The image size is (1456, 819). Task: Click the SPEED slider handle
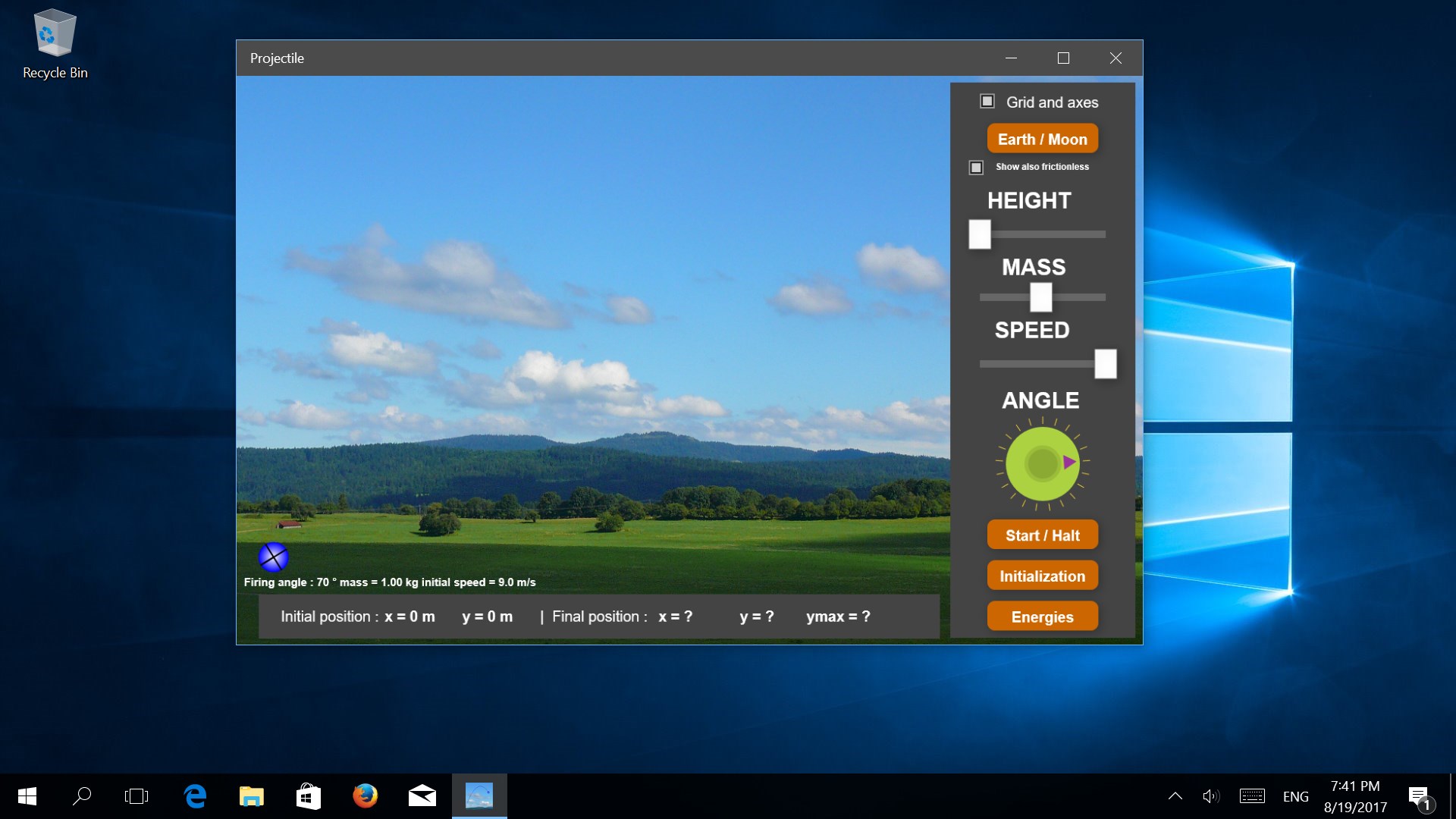click(1105, 364)
